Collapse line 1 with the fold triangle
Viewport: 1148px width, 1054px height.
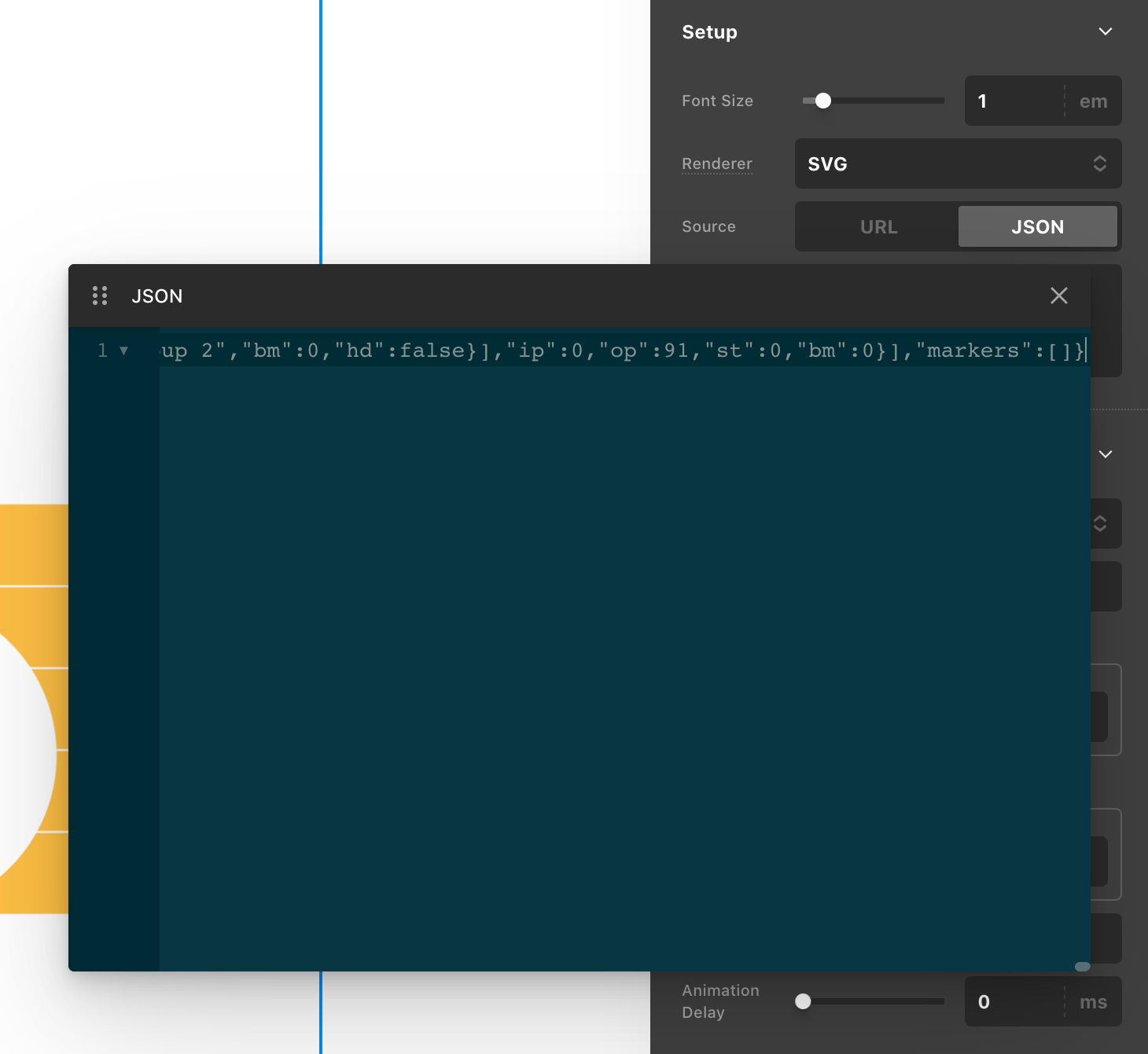pyautogui.click(x=124, y=351)
